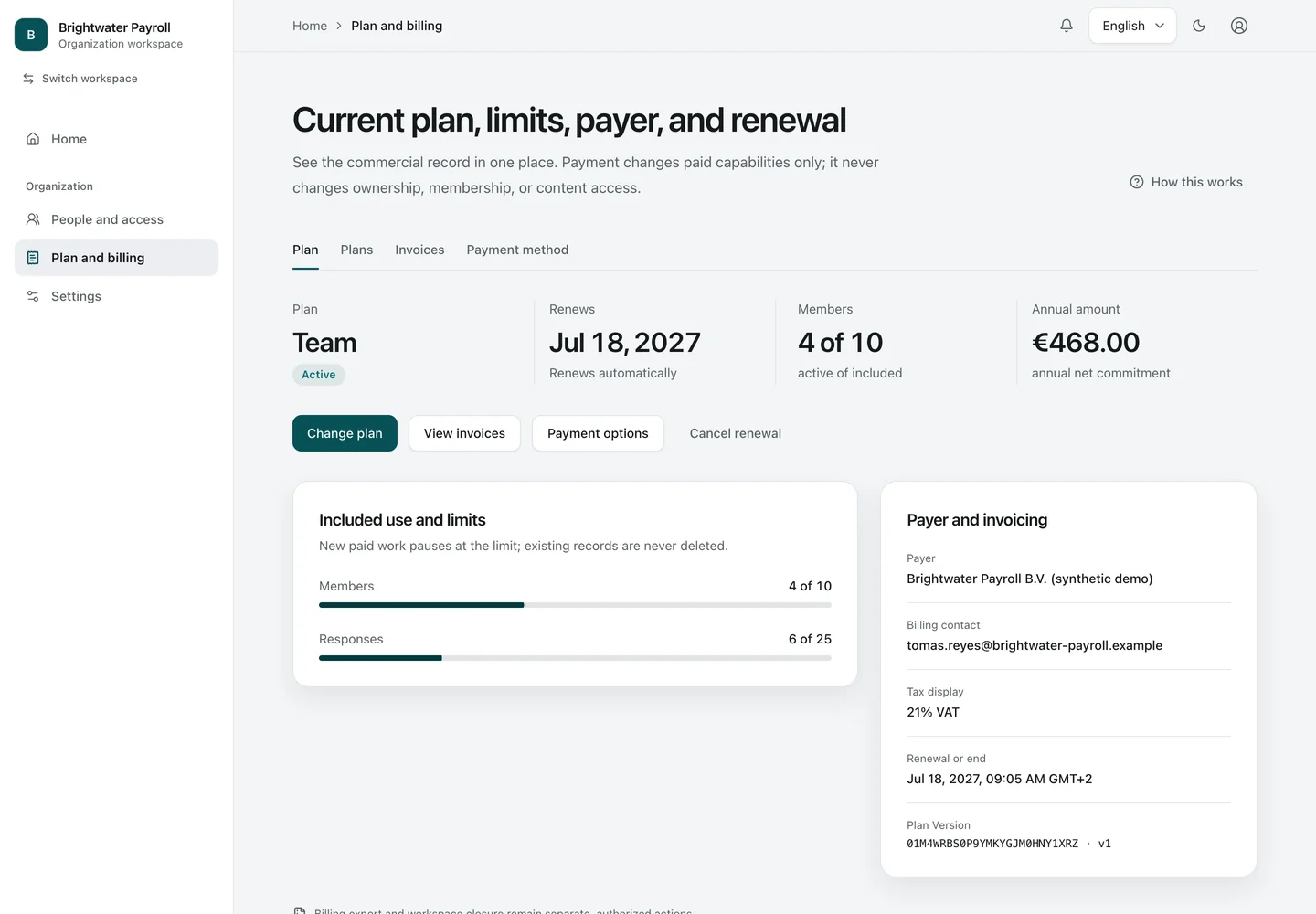The width and height of the screenshot is (1316, 914).
Task: Click the Home house icon in sidebar
Action: click(33, 139)
